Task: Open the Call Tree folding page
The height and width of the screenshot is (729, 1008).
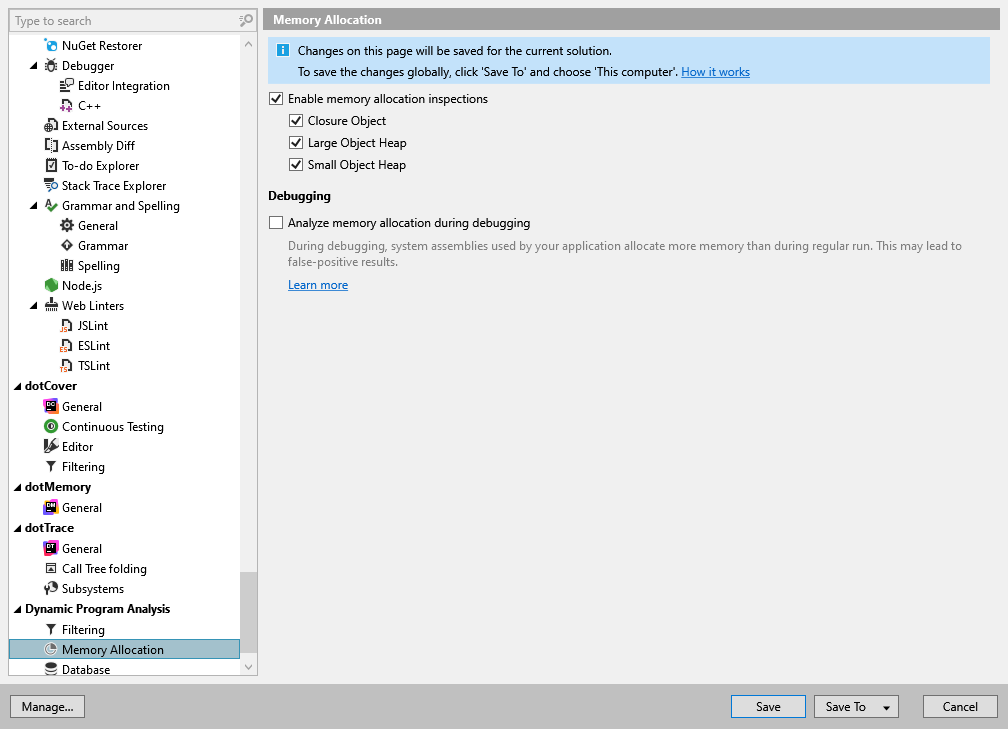Action: tap(104, 568)
